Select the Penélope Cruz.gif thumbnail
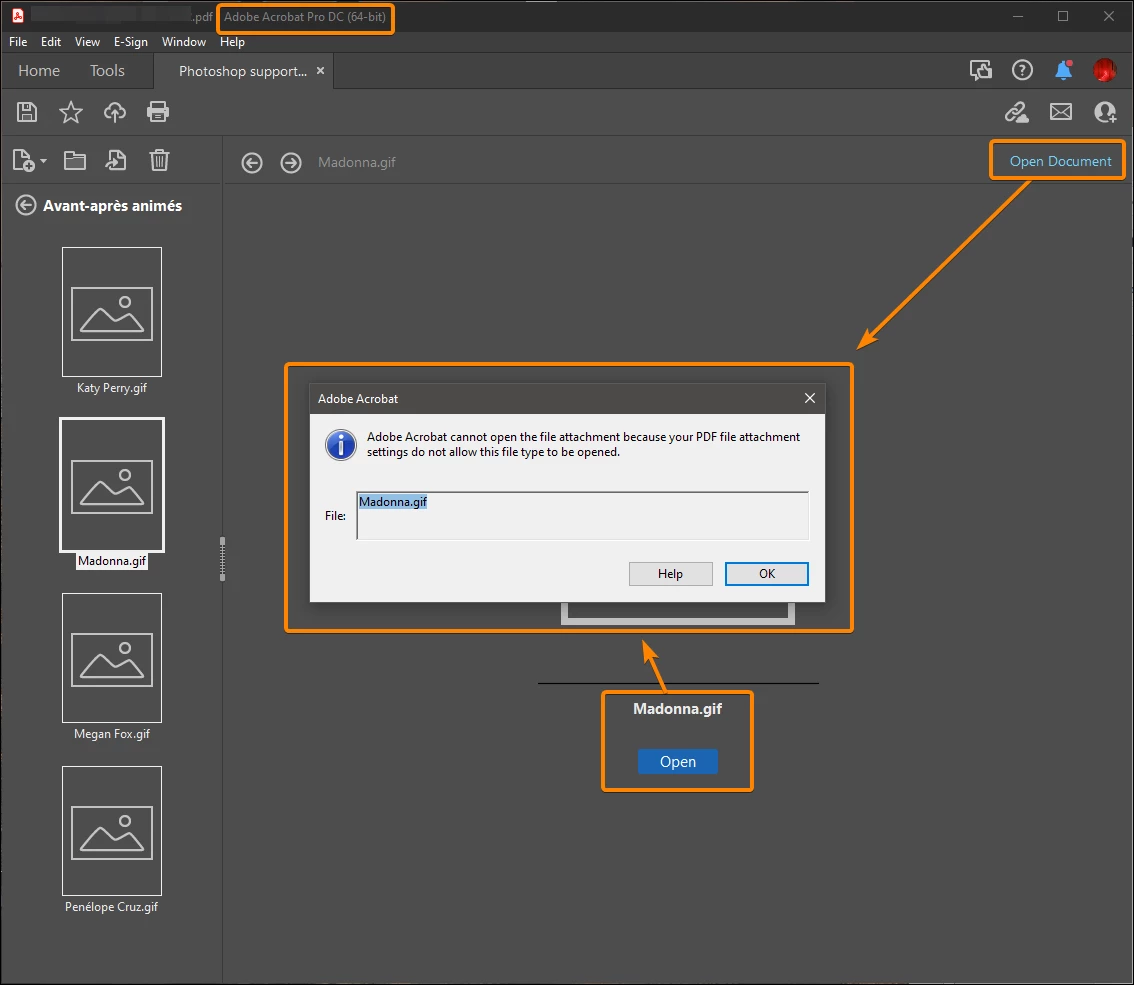Screen dimensions: 1134x985 click(112, 830)
